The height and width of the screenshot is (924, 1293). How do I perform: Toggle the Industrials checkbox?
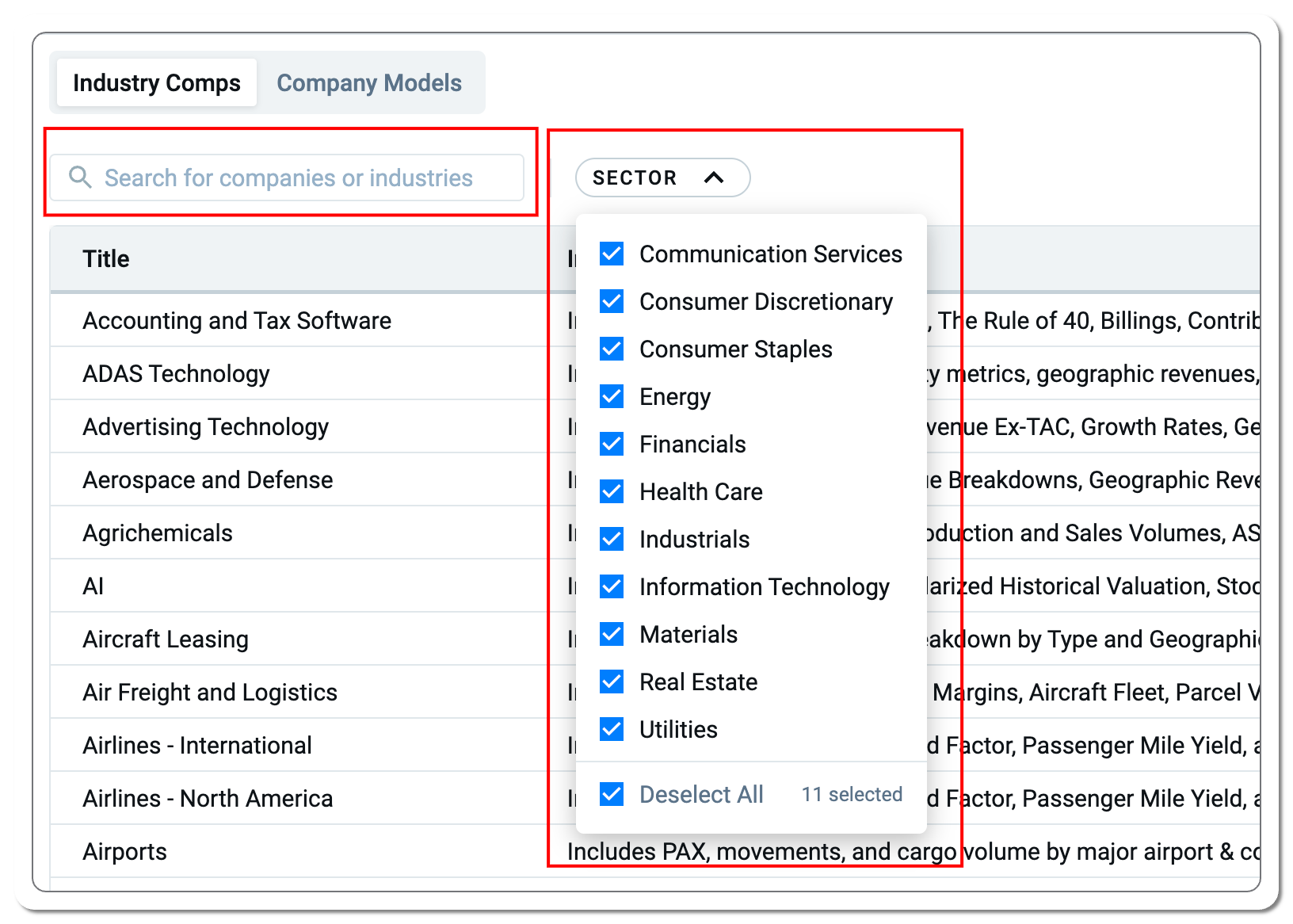click(612, 539)
